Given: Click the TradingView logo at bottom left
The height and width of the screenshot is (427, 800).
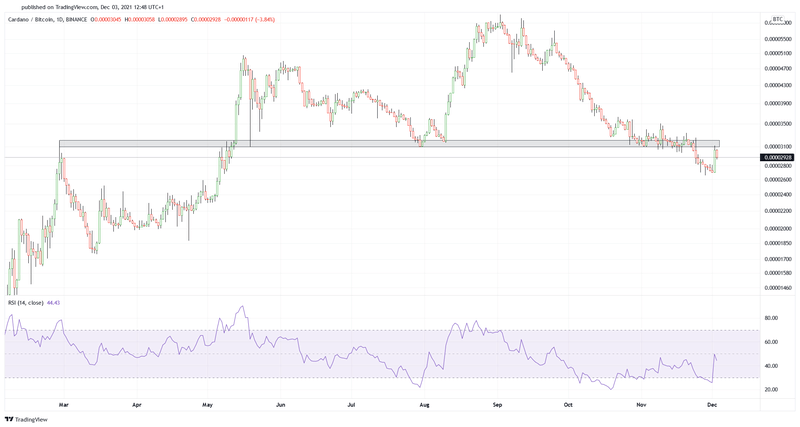Looking at the screenshot, I should coord(26,419).
